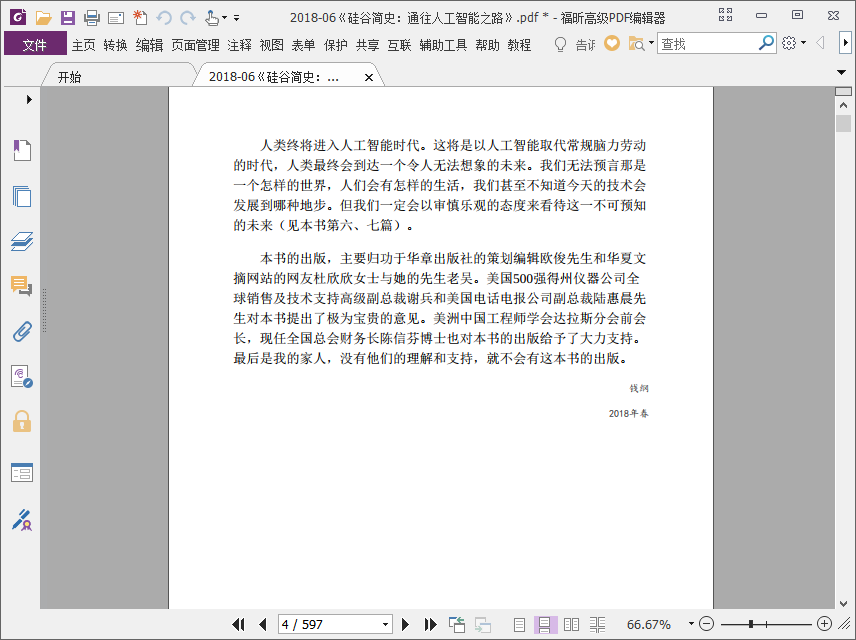Click in the 查找 search field
Viewport: 856px width, 640px height.
708,43
